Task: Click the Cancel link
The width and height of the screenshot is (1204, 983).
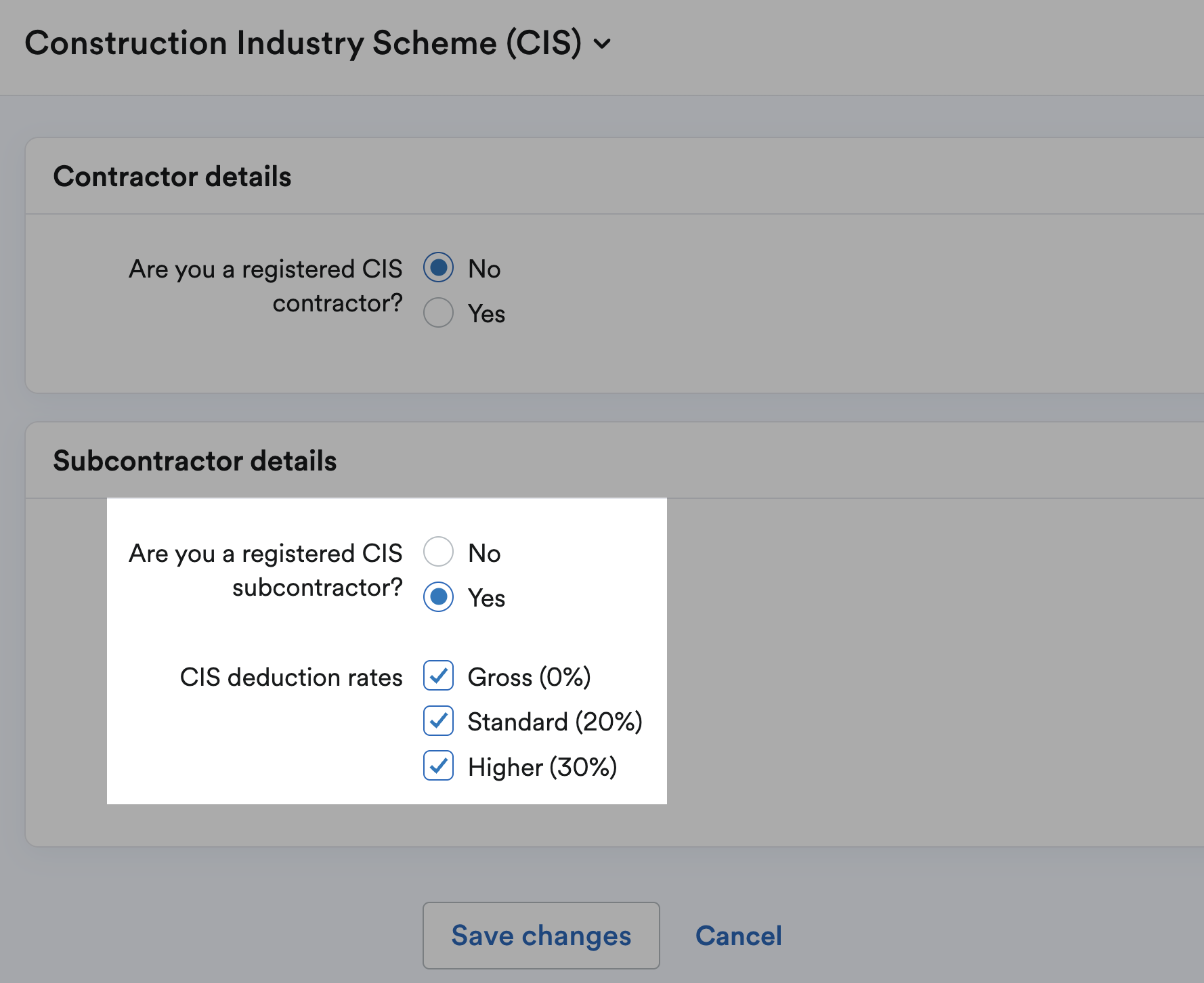Action: 738,936
